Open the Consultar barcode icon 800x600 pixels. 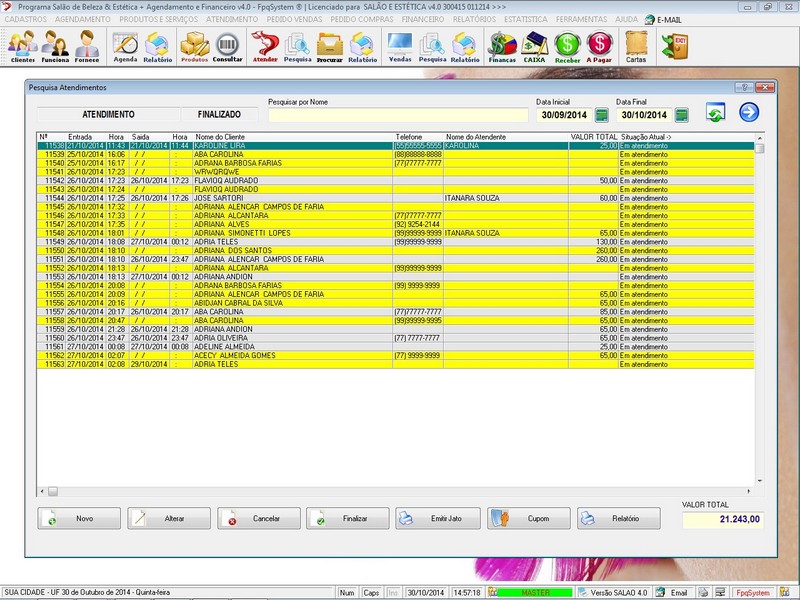228,46
